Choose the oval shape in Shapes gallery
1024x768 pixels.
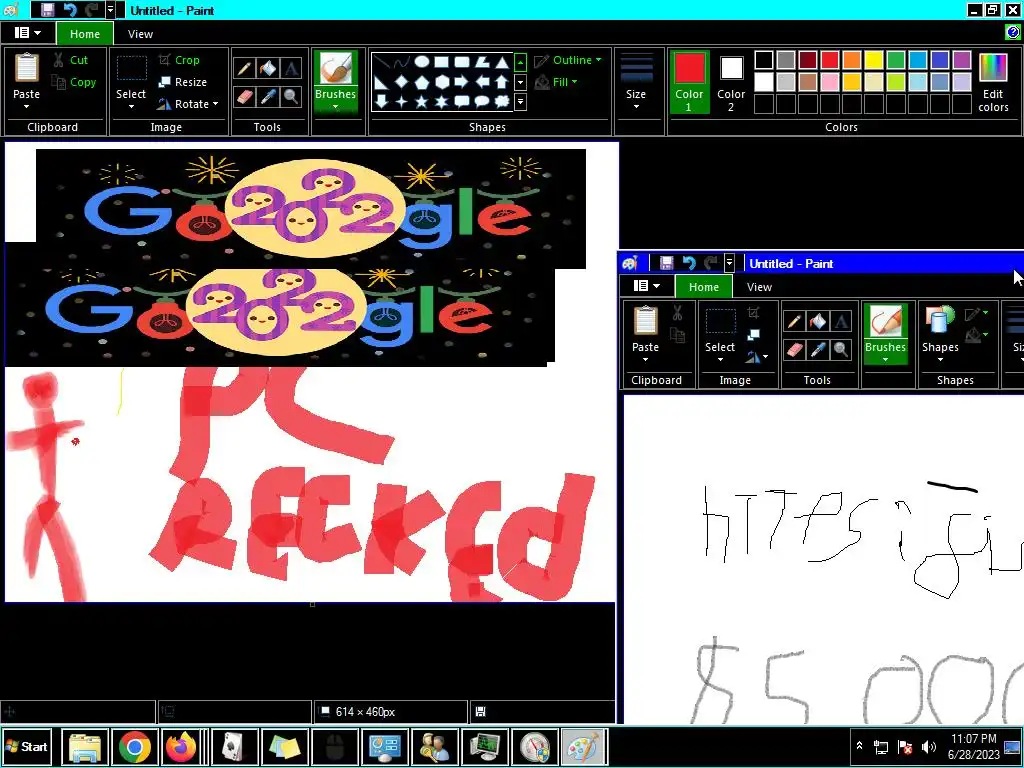422,62
